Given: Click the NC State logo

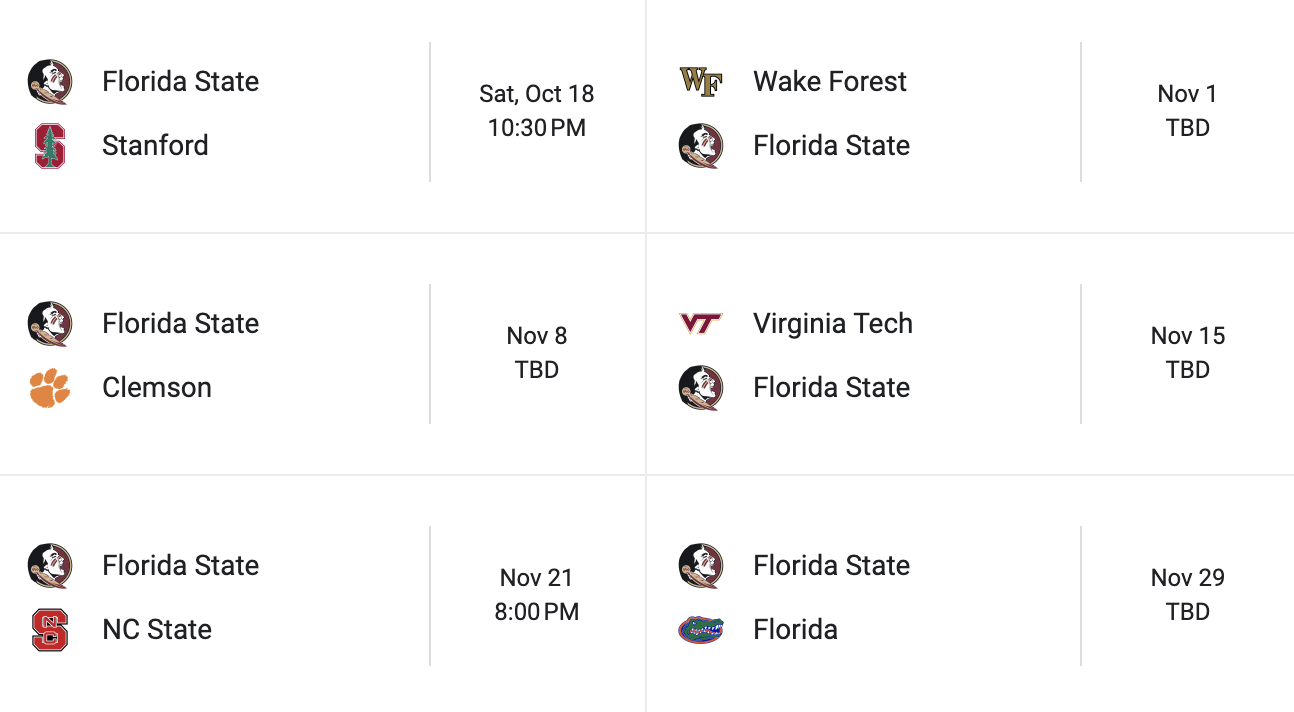Looking at the screenshot, I should [x=49, y=630].
